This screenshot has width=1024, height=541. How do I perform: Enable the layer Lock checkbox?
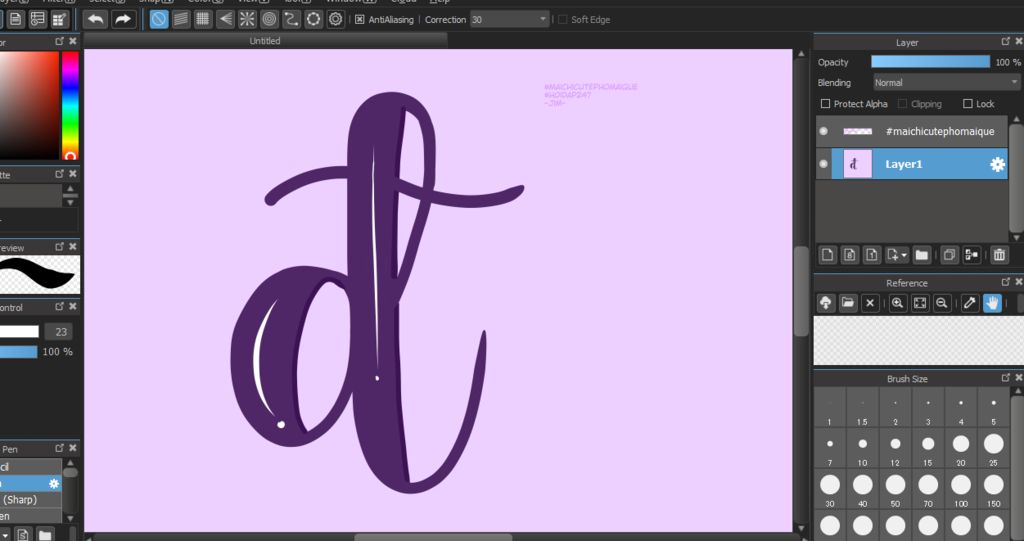(968, 104)
